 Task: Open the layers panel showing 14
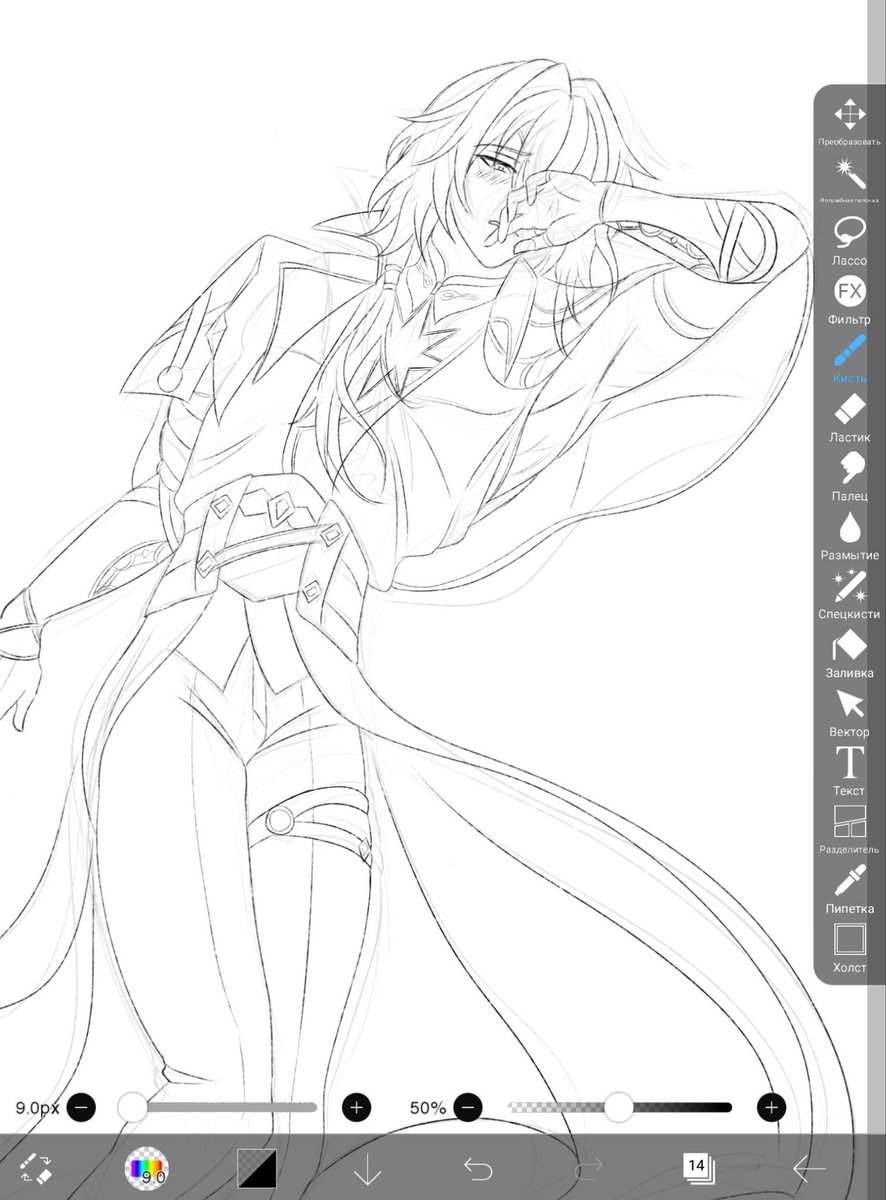(x=698, y=1167)
